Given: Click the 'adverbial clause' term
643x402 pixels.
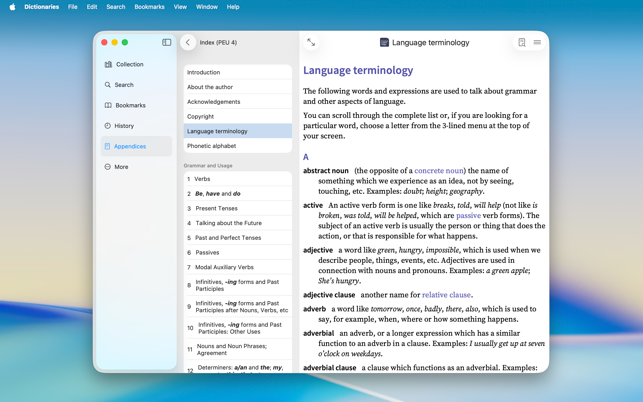Looking at the screenshot, I should click(329, 368).
